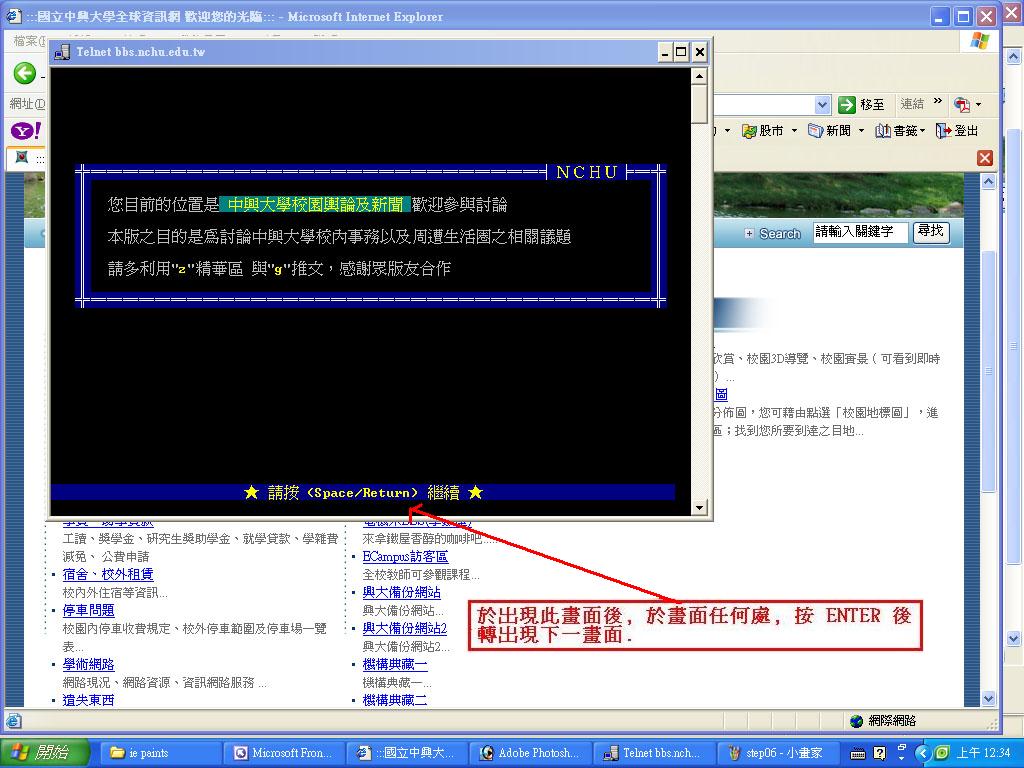This screenshot has height=768, width=1024.
Task: Click the Telnet window title bar icon
Action: (x=62, y=52)
